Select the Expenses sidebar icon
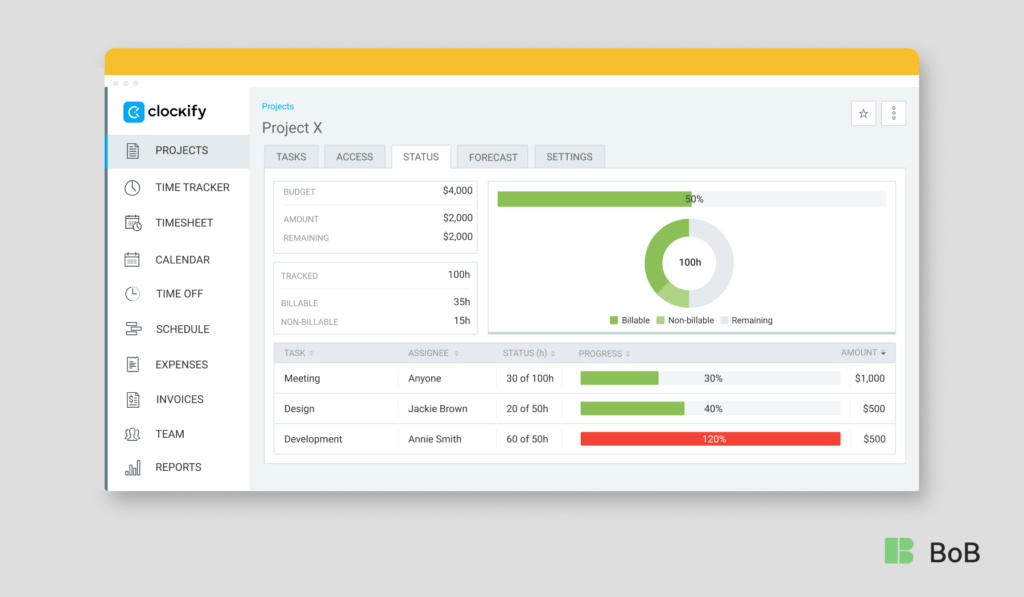The image size is (1024, 597). 131,364
